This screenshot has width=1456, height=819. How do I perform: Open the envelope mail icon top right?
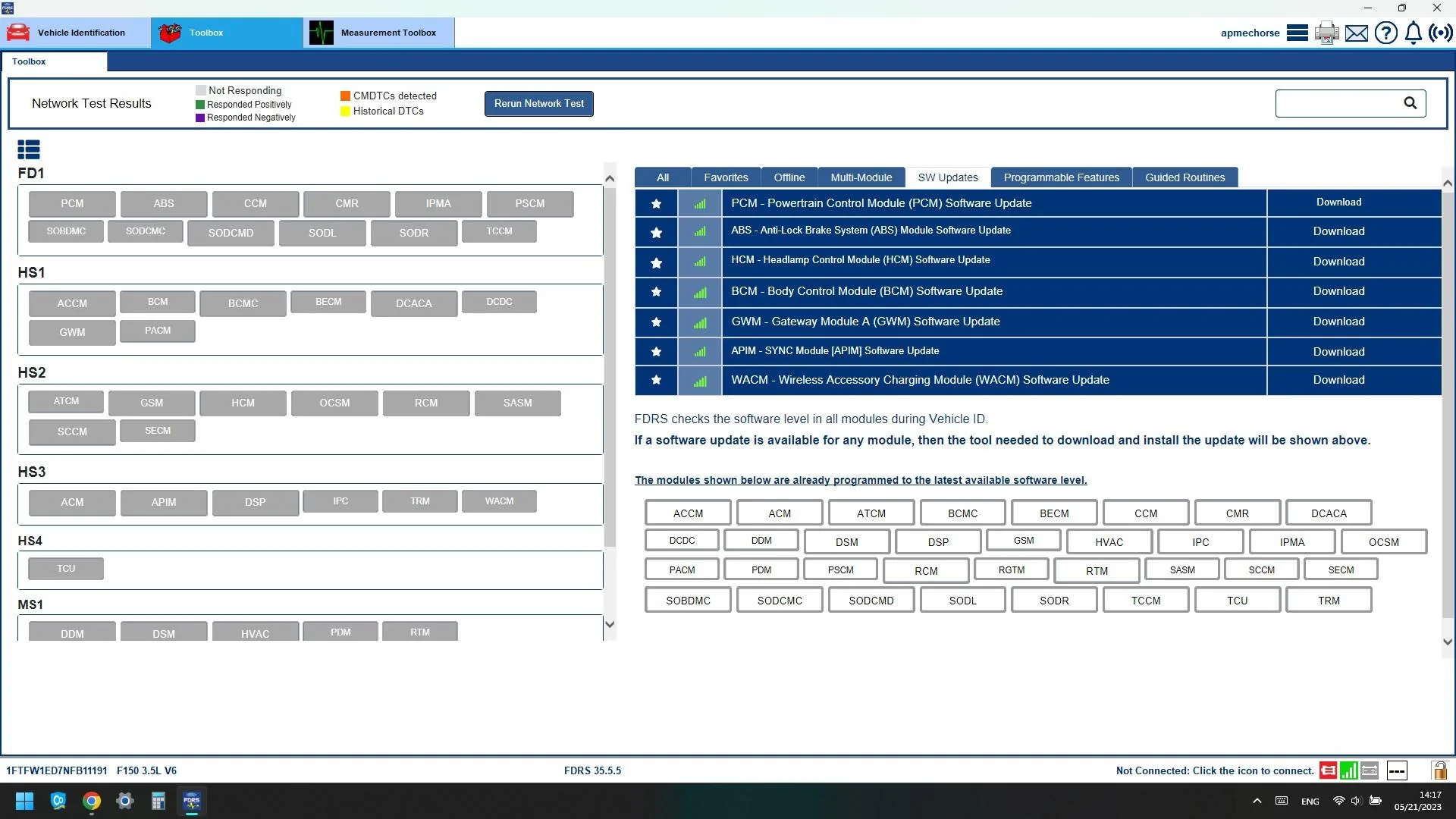click(x=1356, y=33)
